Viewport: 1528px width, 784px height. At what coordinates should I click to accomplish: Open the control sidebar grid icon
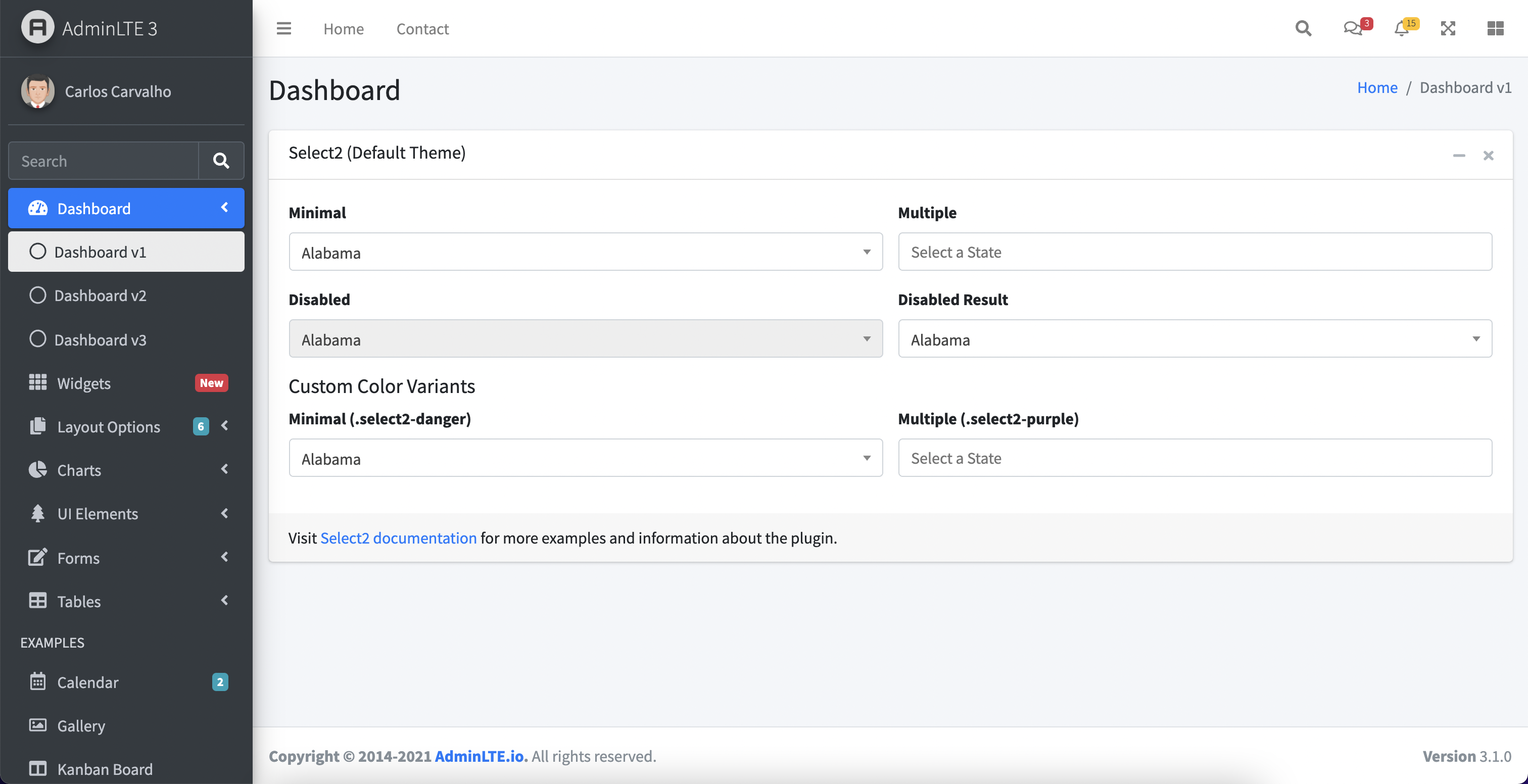[1495, 28]
